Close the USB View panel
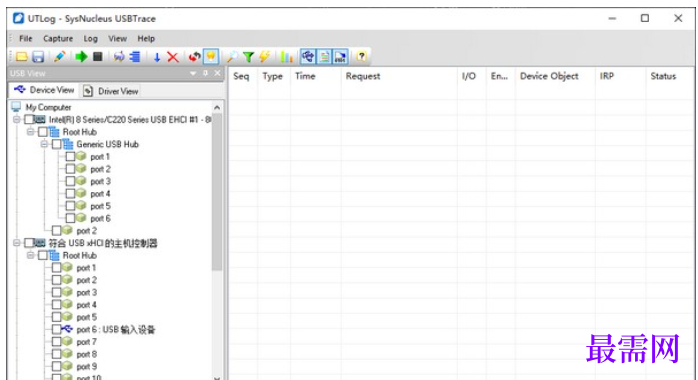698x380 pixels. click(x=217, y=73)
